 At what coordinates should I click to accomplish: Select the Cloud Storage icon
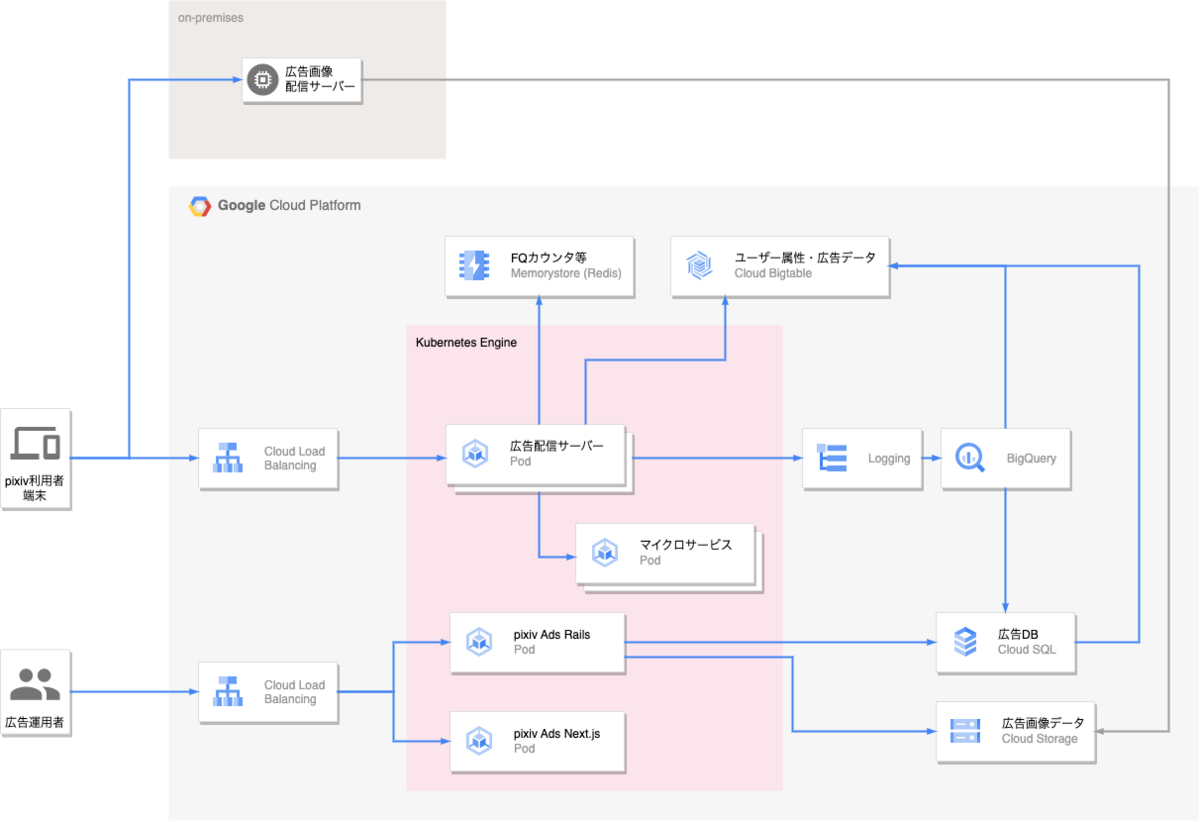coord(965,731)
